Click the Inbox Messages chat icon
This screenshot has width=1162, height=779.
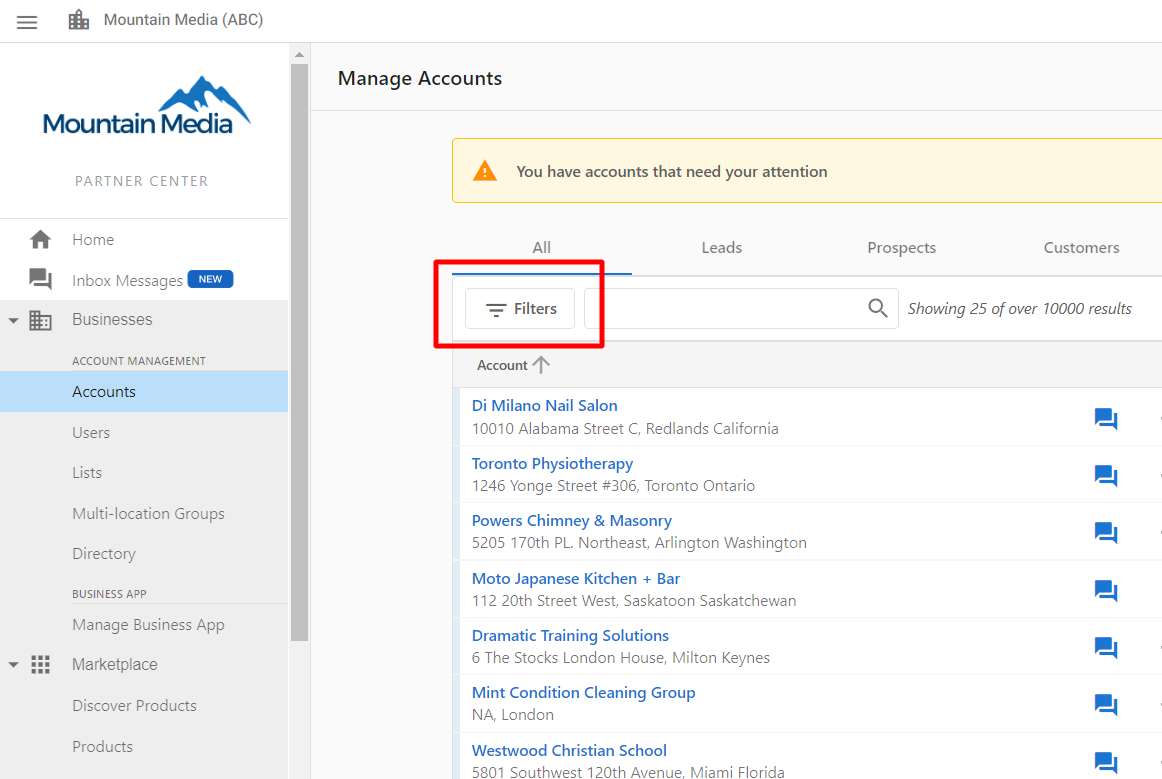pyautogui.click(x=40, y=279)
